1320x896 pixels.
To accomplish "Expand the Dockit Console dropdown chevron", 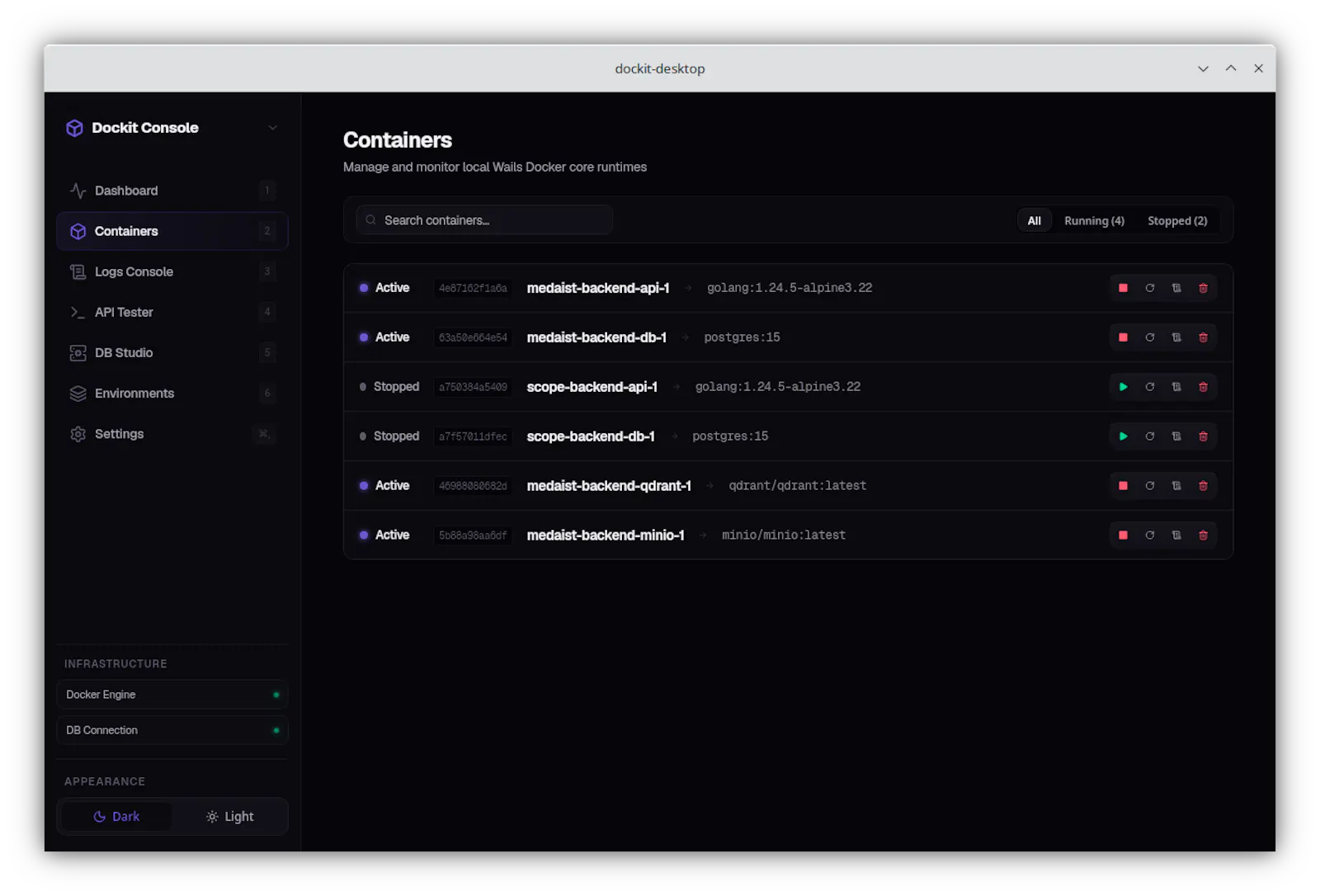I will coord(273,128).
